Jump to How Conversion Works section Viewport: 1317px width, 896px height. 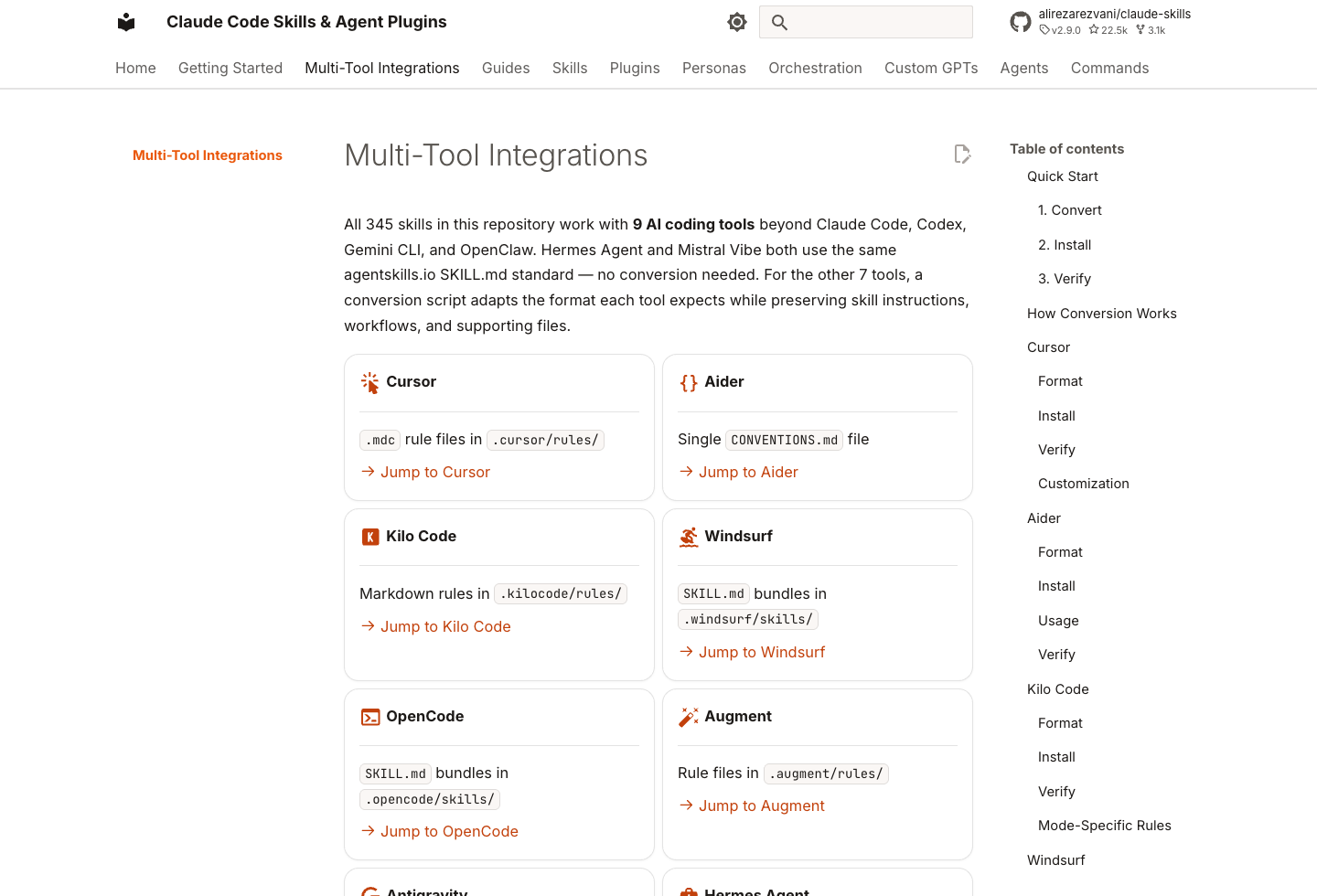point(1102,314)
